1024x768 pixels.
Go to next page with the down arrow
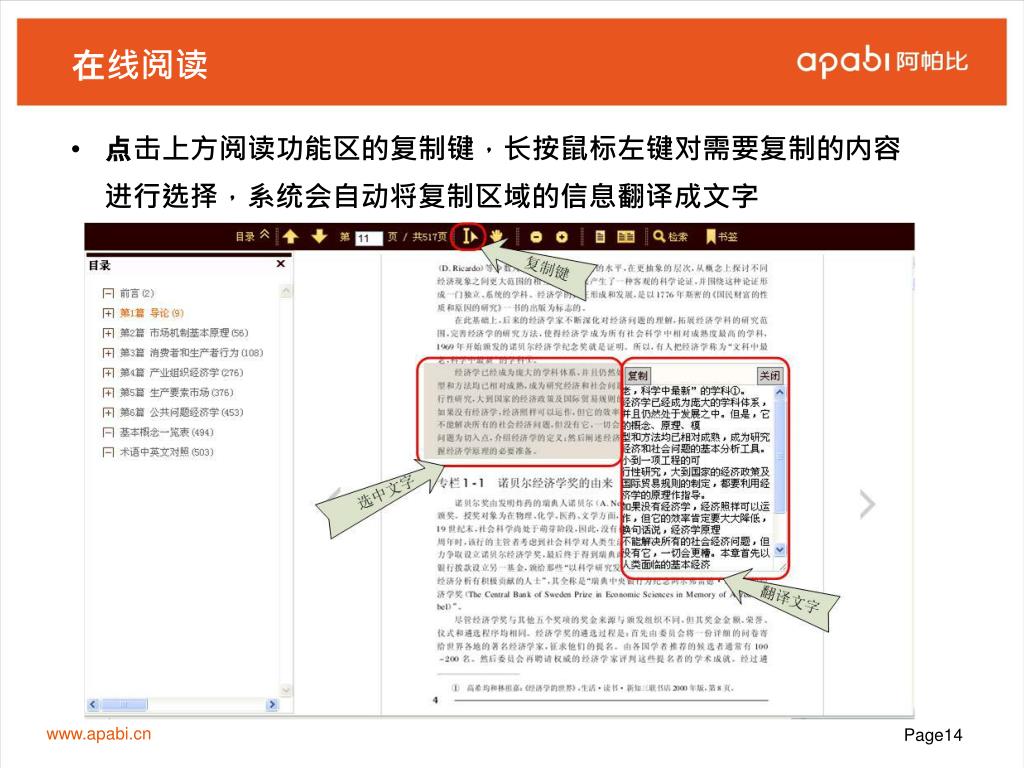coord(319,236)
